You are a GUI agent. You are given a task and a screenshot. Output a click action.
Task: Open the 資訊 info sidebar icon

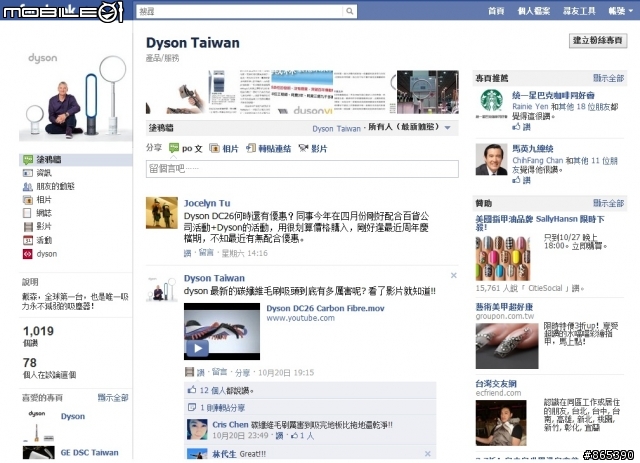pos(28,173)
